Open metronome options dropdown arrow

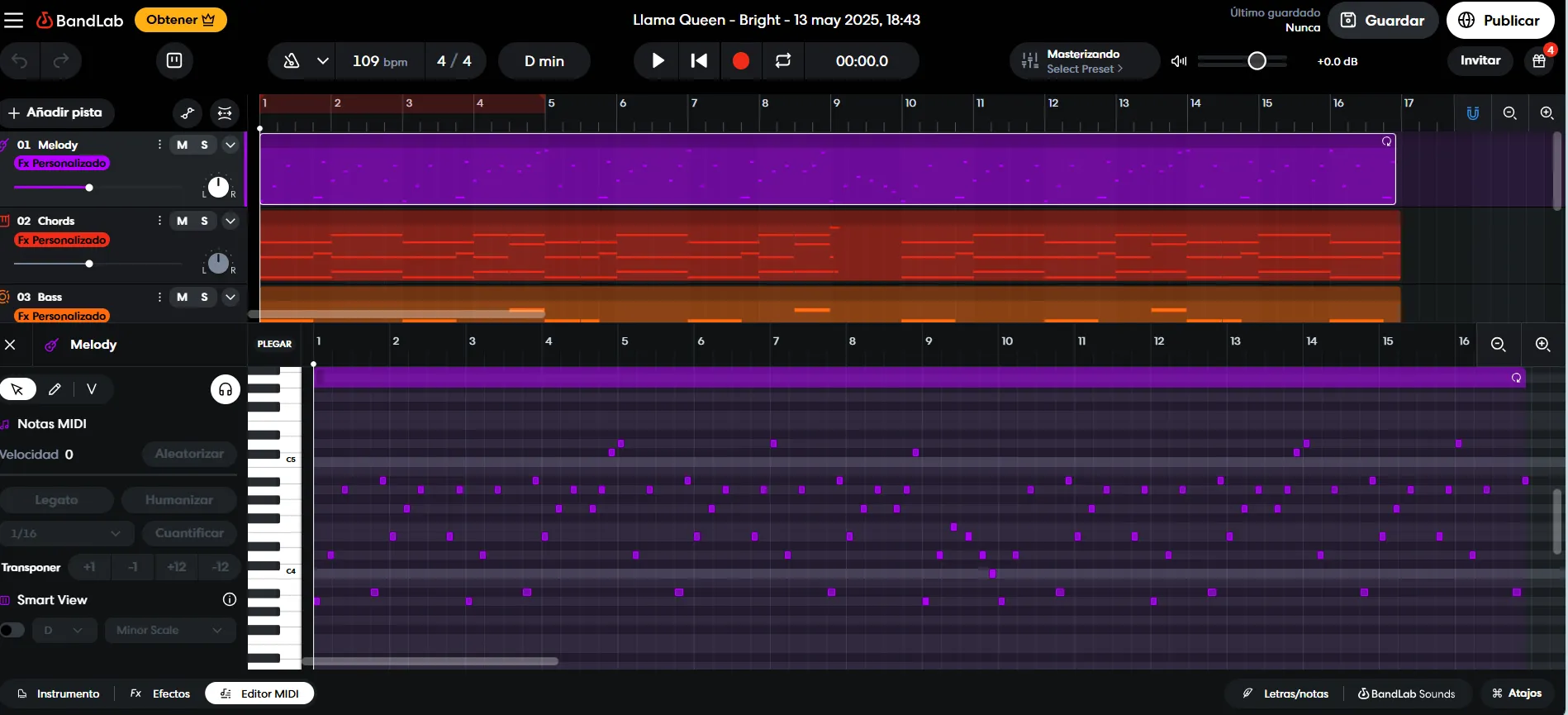click(322, 61)
